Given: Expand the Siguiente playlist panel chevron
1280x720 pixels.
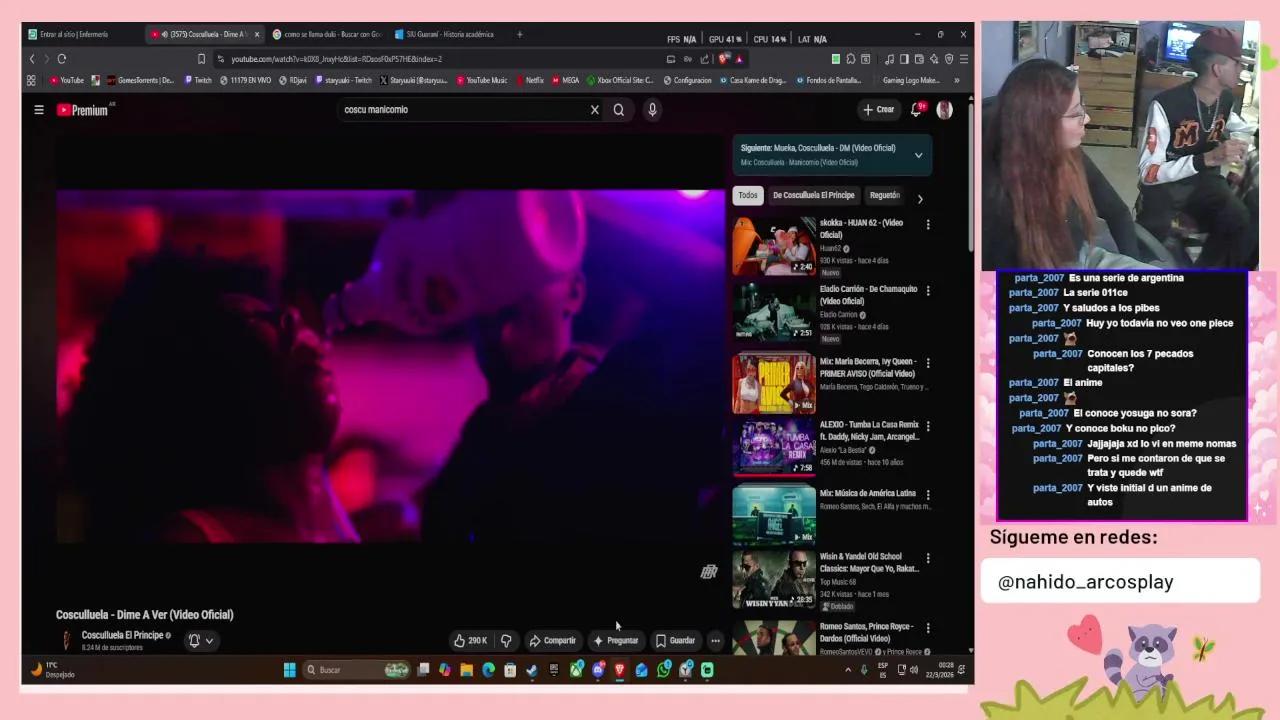Looking at the screenshot, I should coord(918,155).
